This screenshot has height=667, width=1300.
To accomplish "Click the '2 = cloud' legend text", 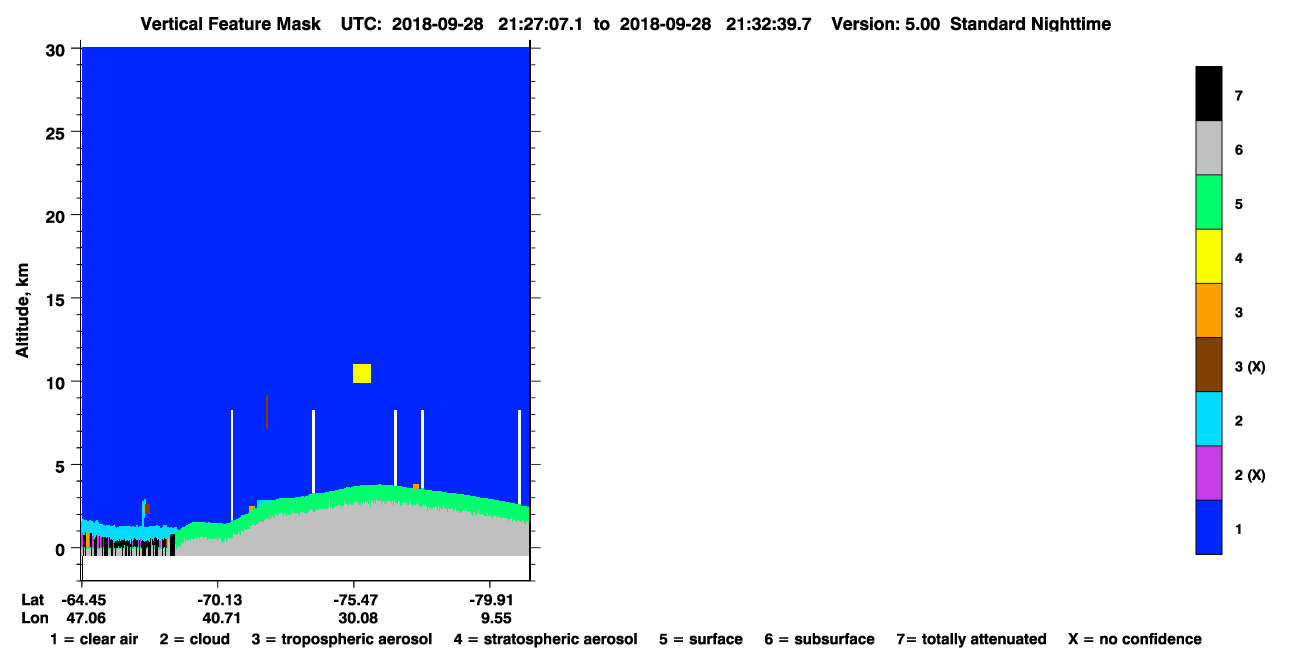I will pos(194,639).
